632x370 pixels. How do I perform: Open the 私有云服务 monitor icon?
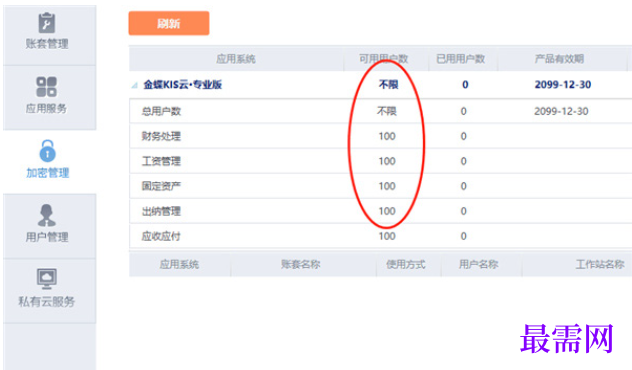pos(47,279)
